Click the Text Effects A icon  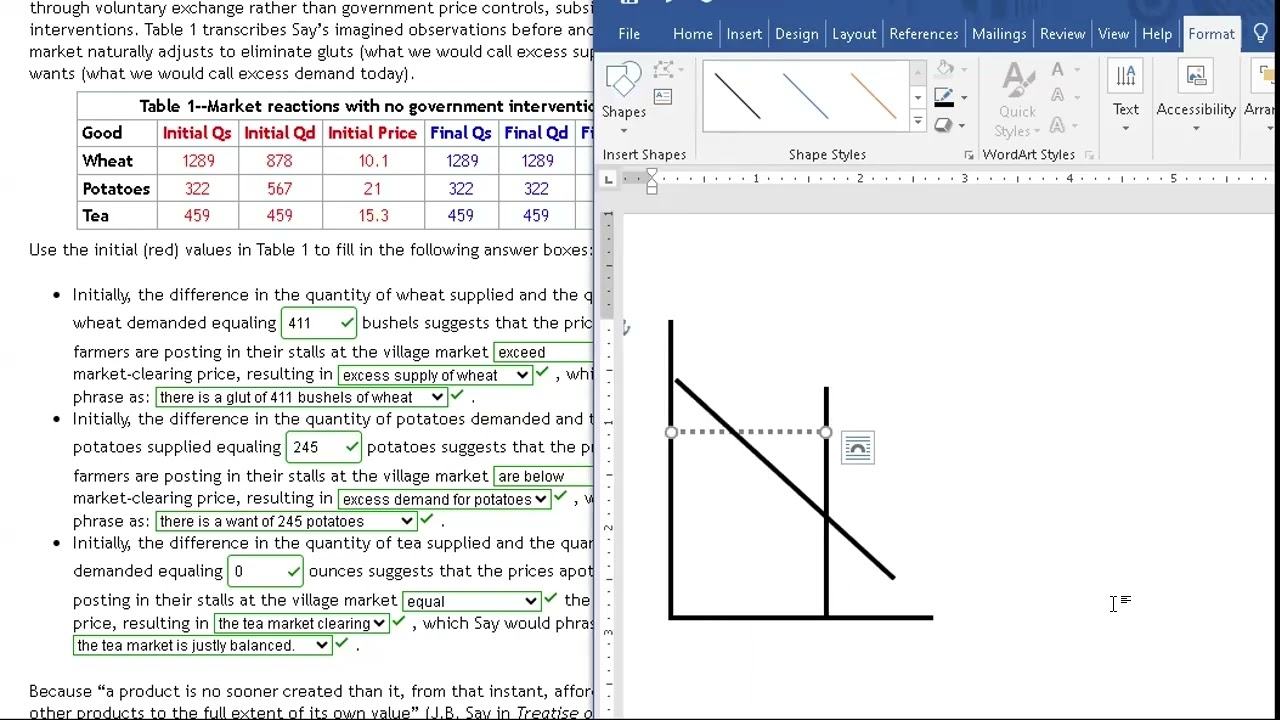pyautogui.click(x=1058, y=125)
